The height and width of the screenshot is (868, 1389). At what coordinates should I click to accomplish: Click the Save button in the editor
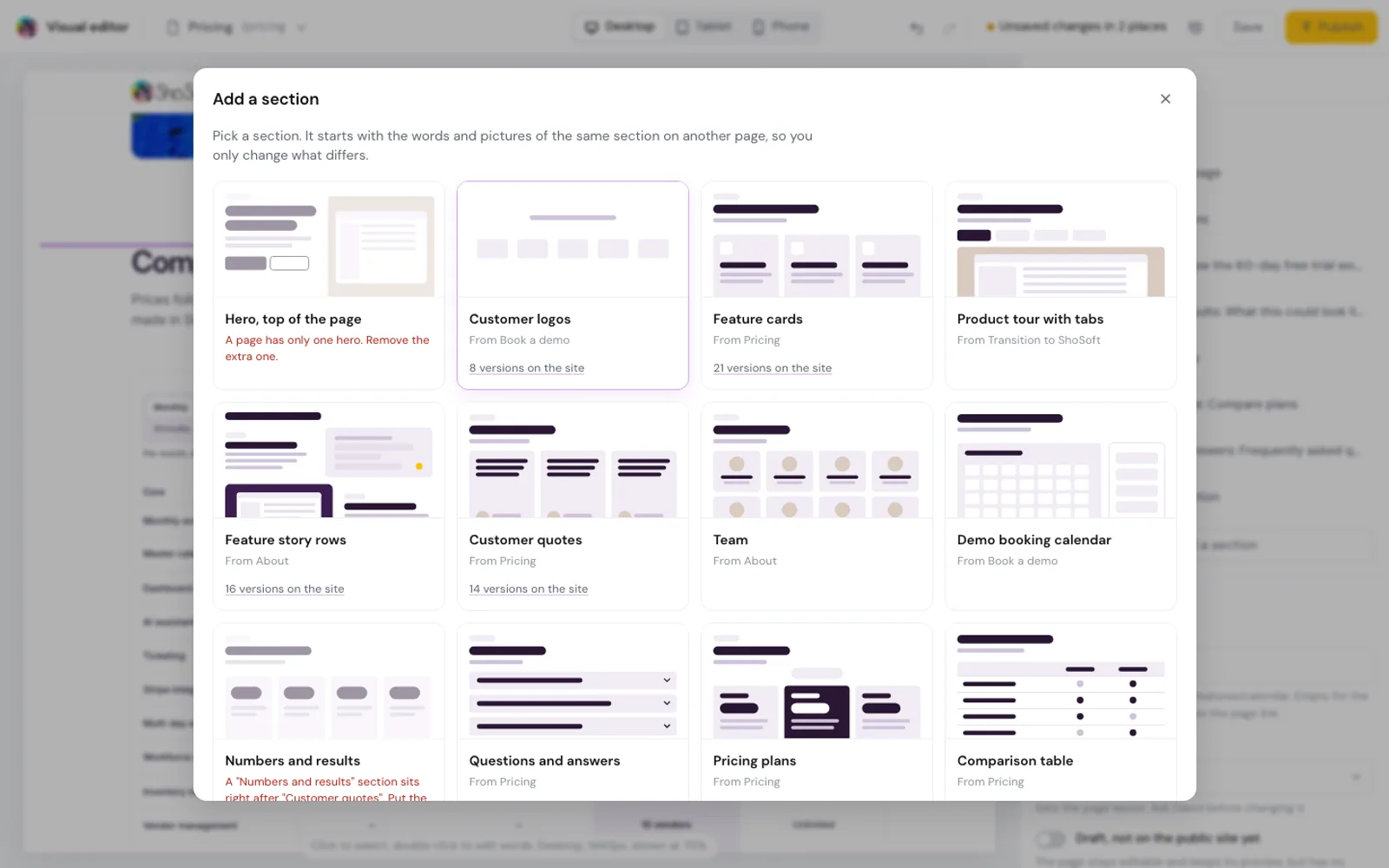pos(1247,27)
